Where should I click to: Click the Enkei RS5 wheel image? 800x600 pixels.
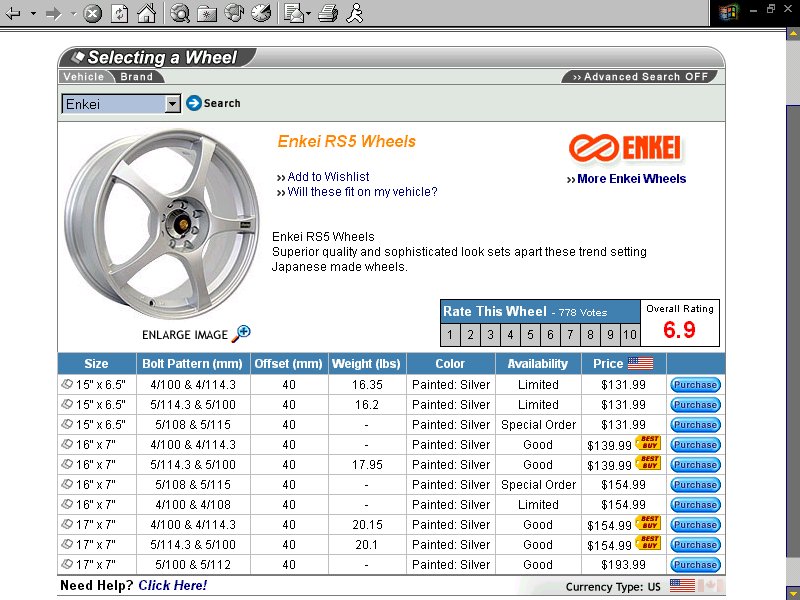pos(162,223)
